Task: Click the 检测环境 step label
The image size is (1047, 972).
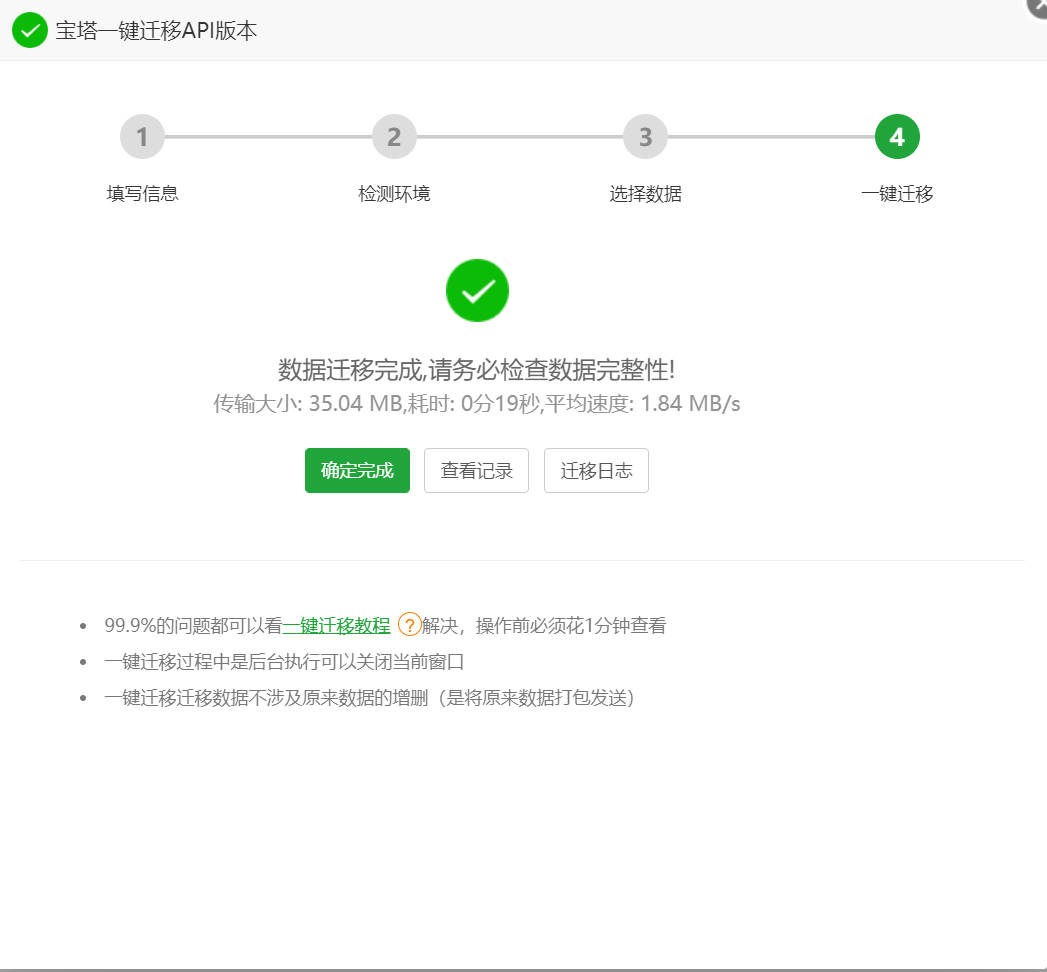Action: coord(394,193)
